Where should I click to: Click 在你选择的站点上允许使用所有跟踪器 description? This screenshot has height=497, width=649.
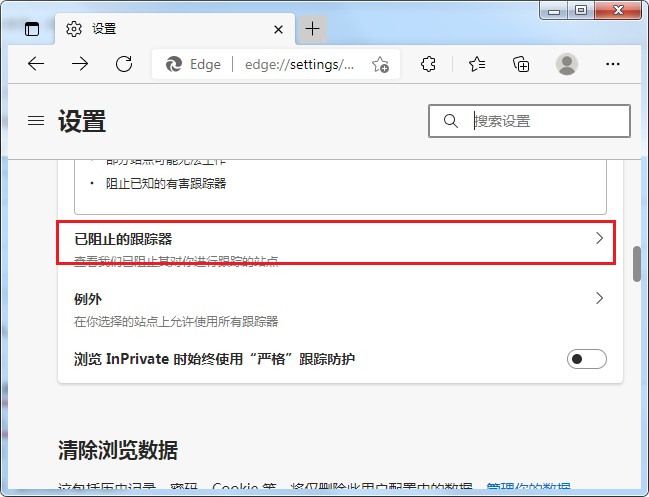176,322
